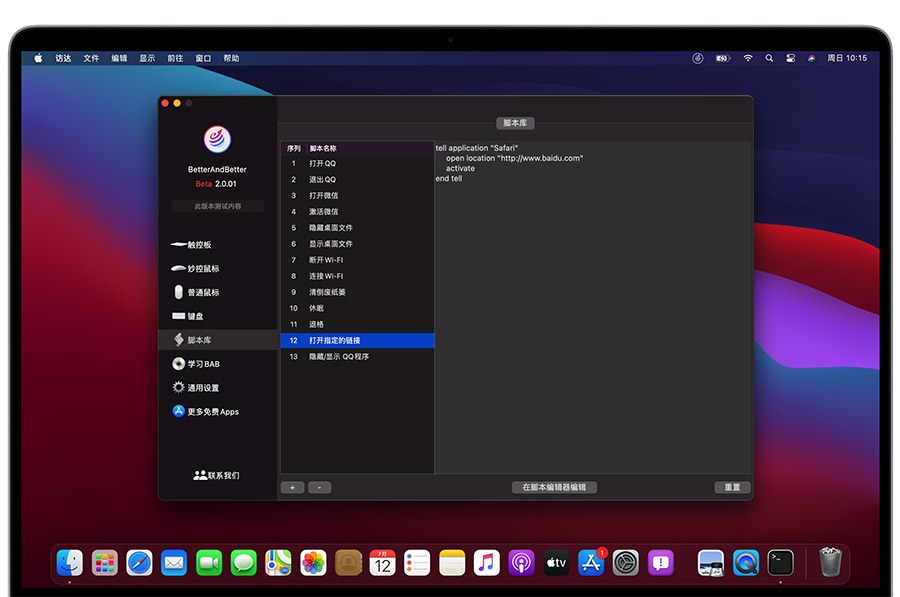Screen dimensions: 900x597
Task: Click the BetterAndBetter app logo
Action: 217,139
